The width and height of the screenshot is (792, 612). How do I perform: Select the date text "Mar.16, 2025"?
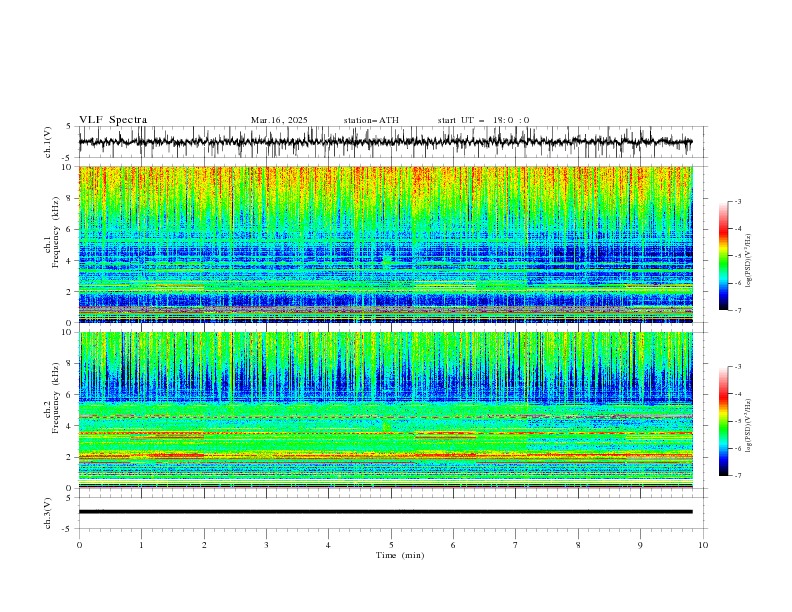pos(279,120)
